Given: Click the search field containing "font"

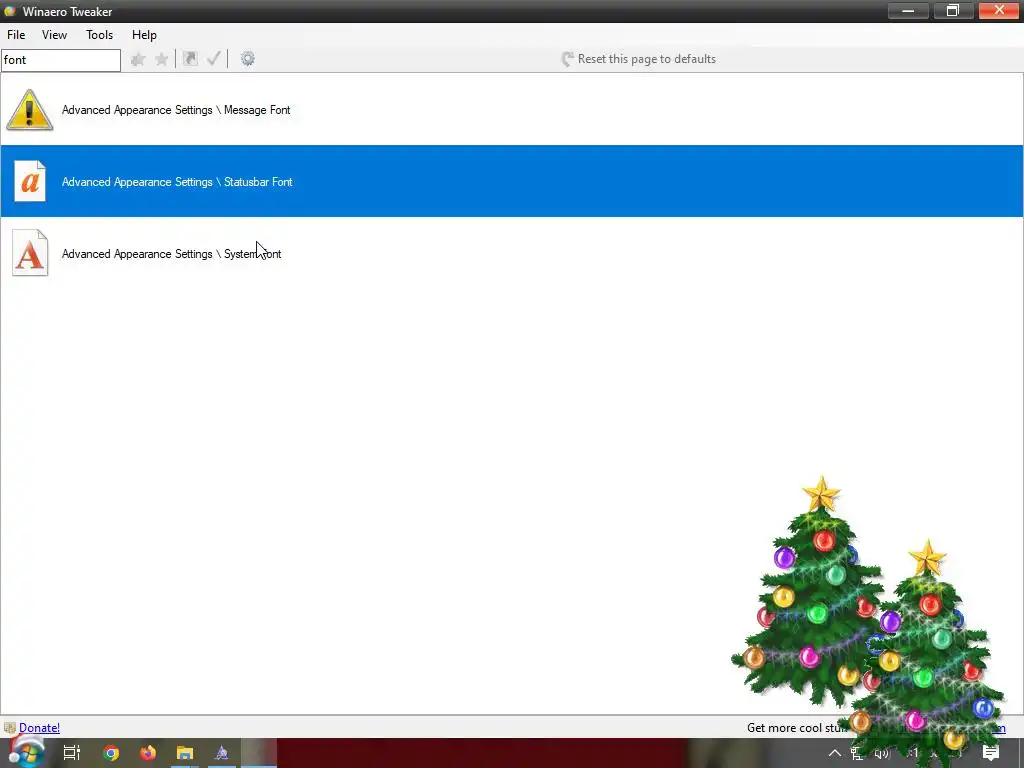Looking at the screenshot, I should (x=61, y=60).
